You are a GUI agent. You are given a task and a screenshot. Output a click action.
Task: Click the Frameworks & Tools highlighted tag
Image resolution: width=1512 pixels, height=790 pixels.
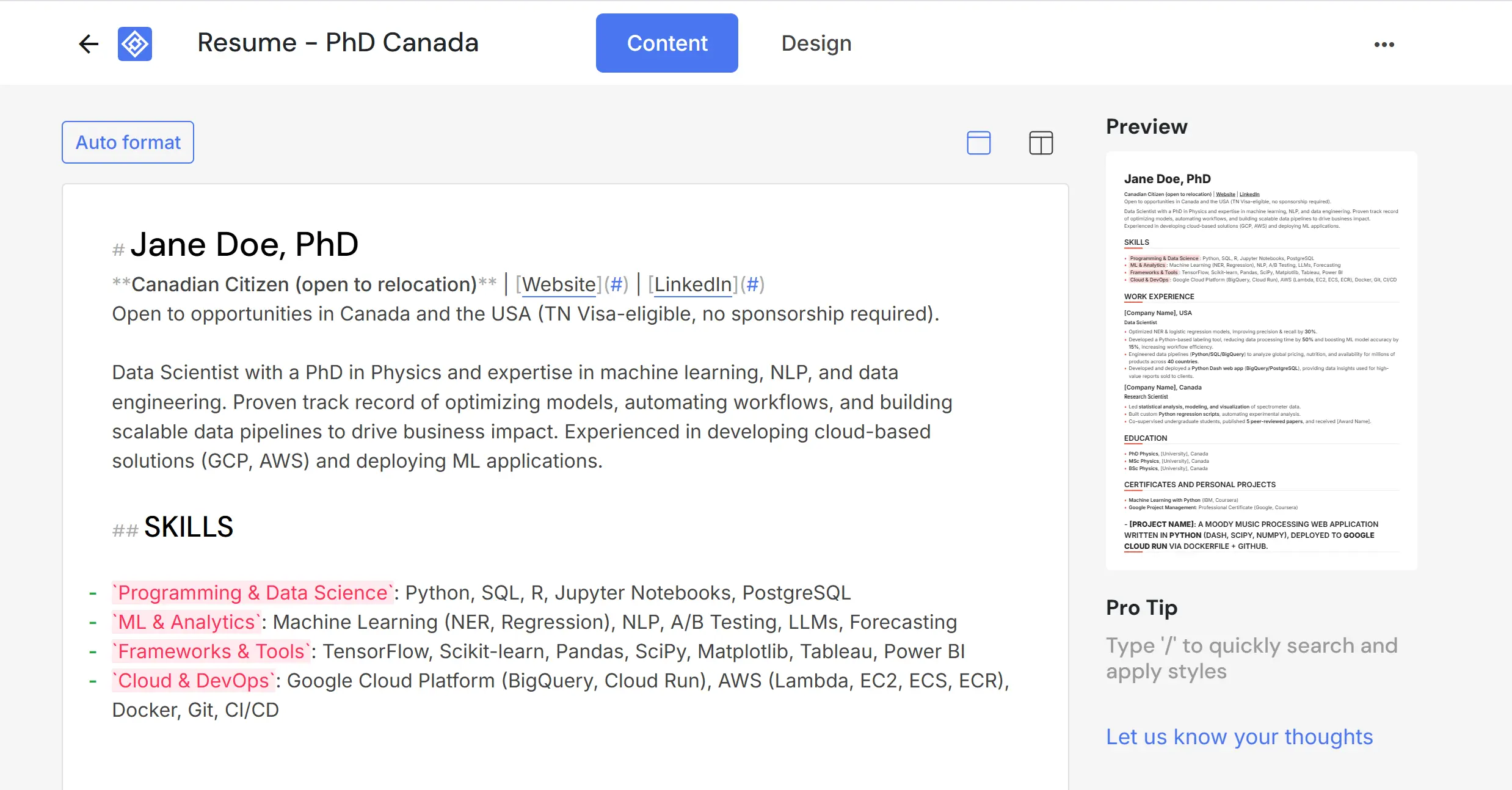click(x=211, y=651)
